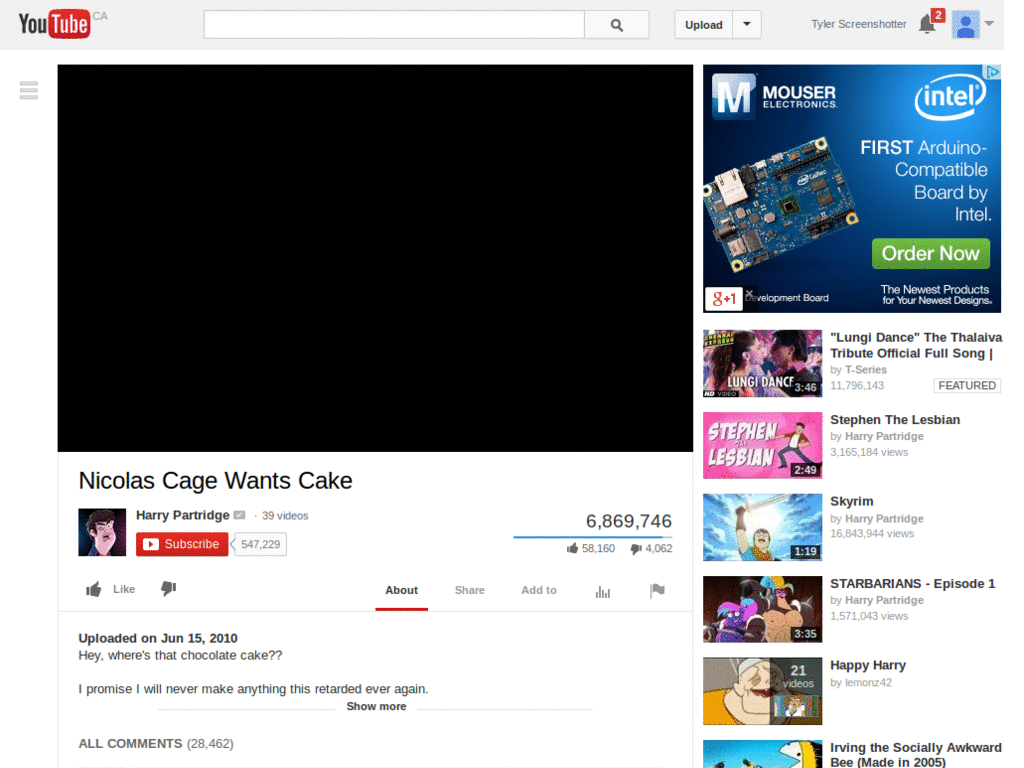Open the Irving Bee video thumbnail

(x=762, y=754)
